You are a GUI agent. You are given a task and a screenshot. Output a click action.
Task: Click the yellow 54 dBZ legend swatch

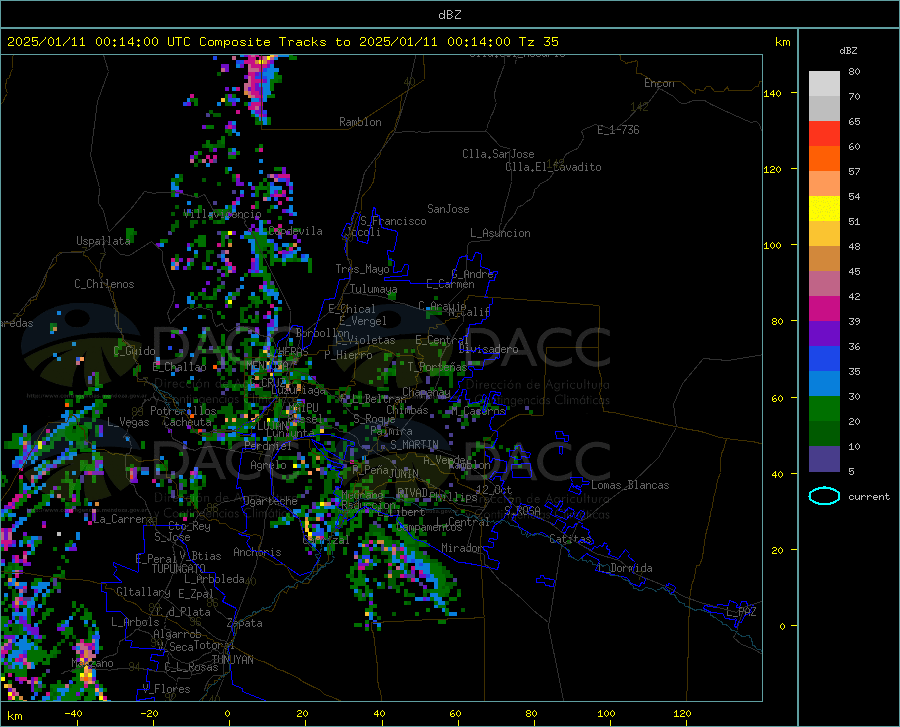[824, 208]
